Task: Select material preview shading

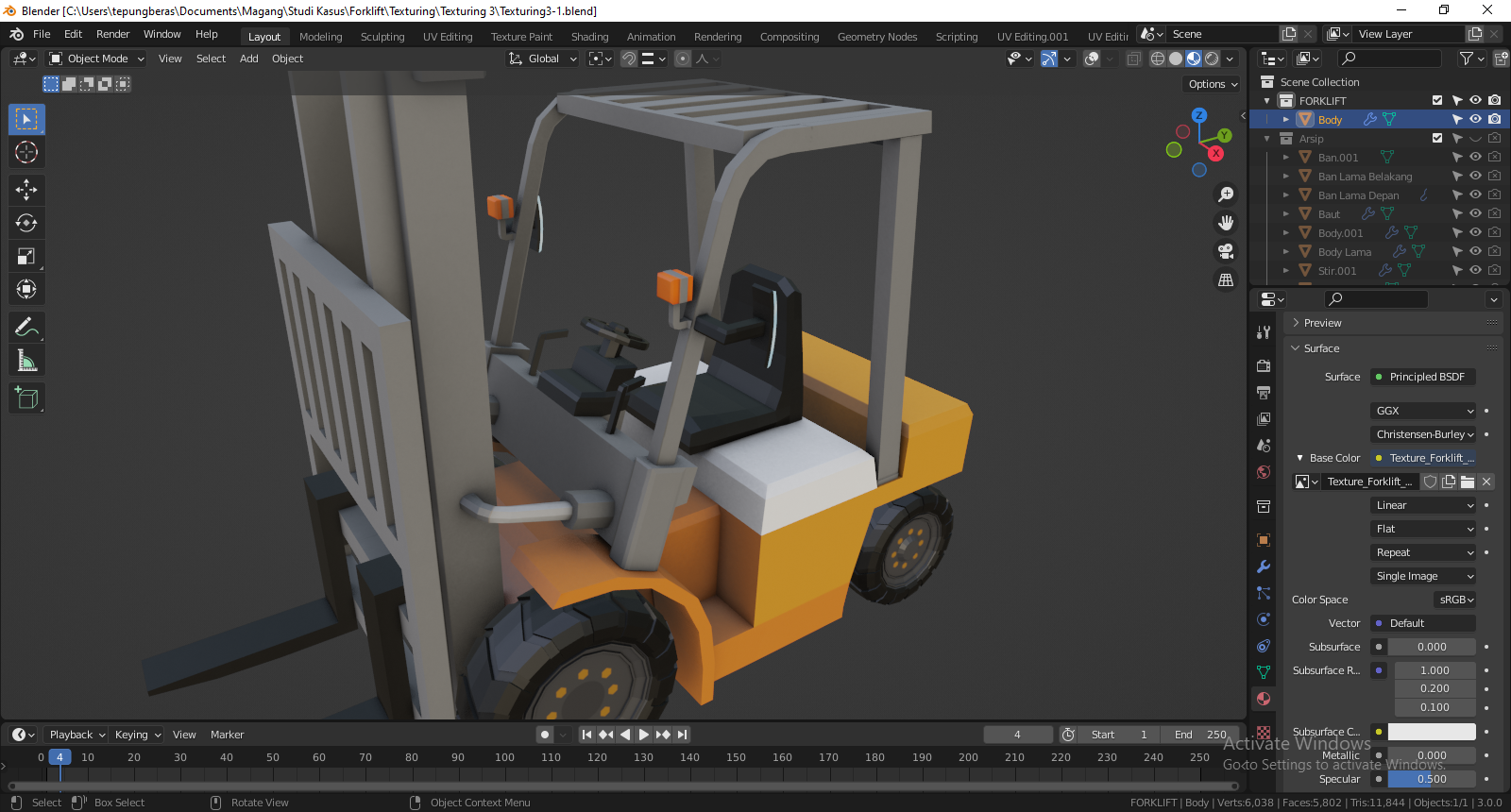Action: tap(1194, 59)
